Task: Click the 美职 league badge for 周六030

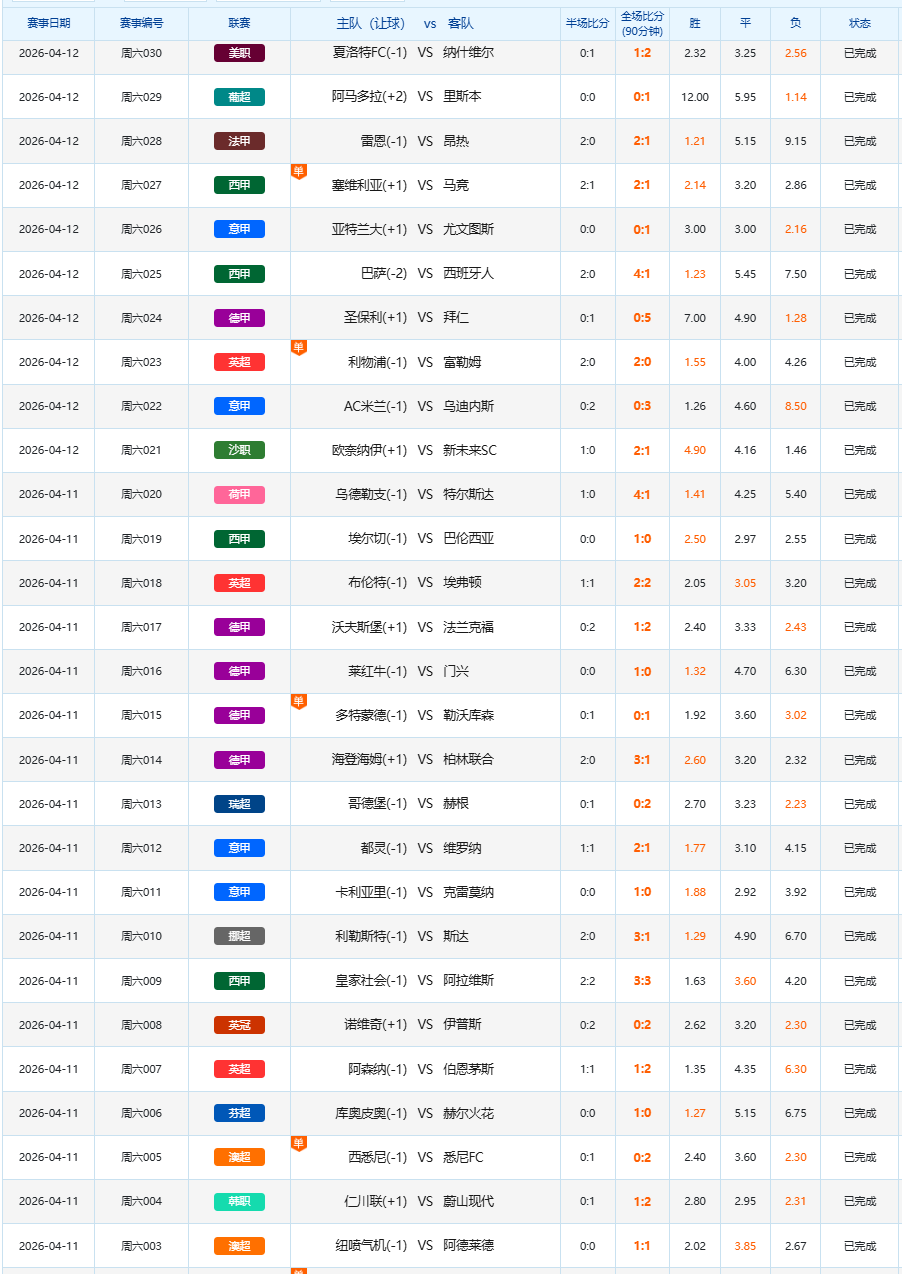Action: (x=239, y=53)
